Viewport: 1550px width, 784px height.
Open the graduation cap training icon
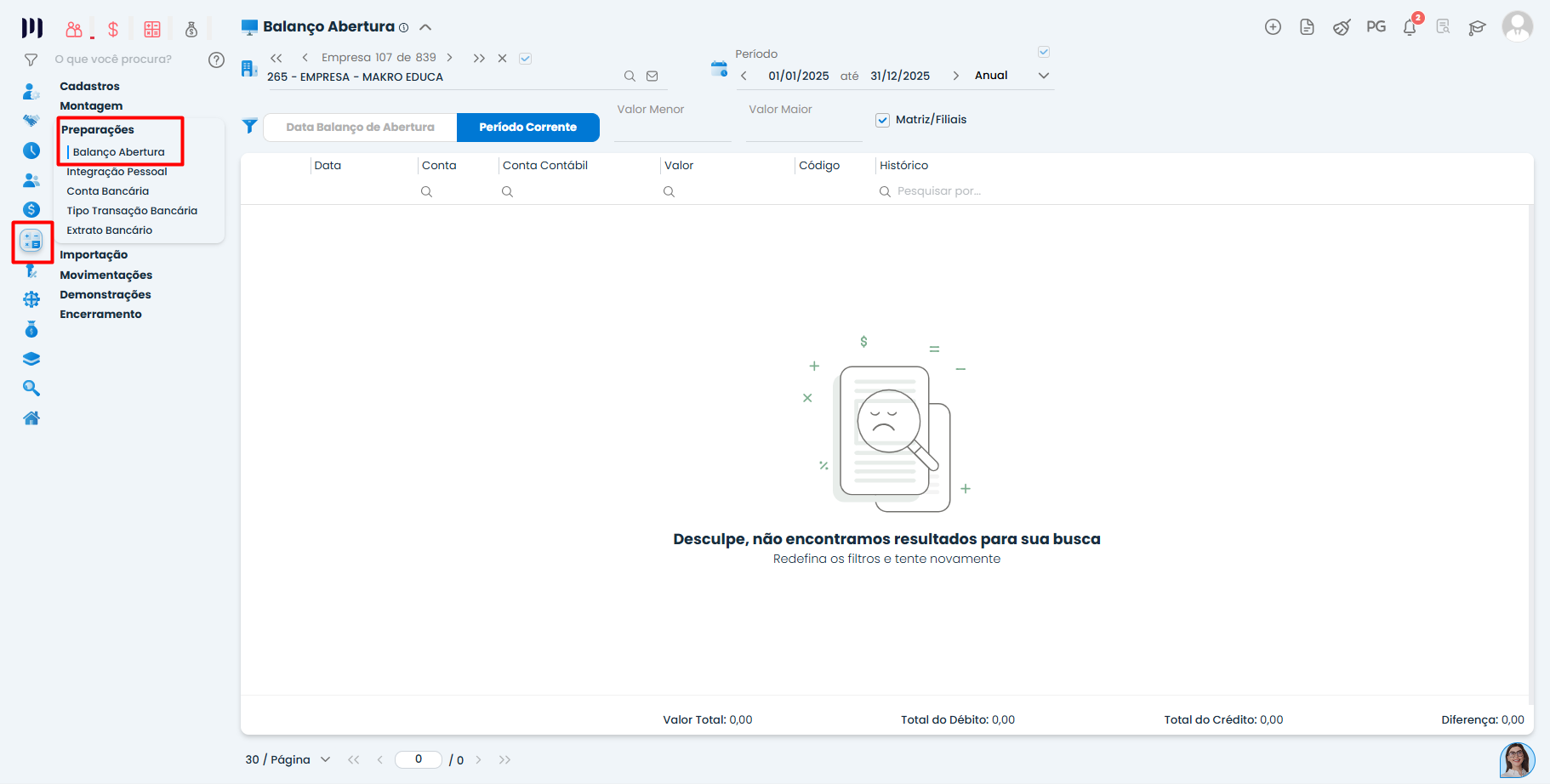1477,27
